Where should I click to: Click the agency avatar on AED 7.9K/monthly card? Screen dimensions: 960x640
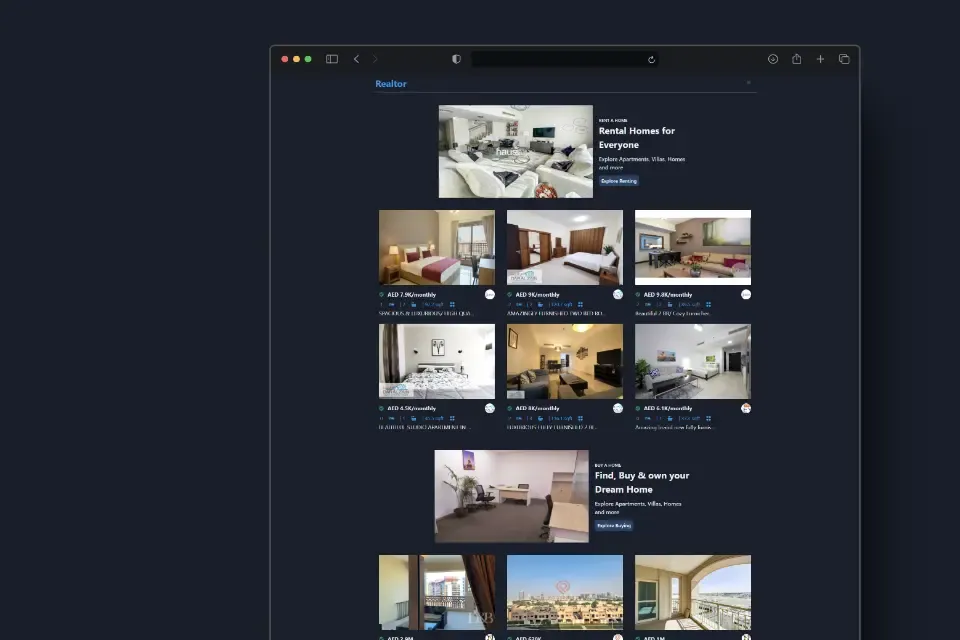(490, 295)
